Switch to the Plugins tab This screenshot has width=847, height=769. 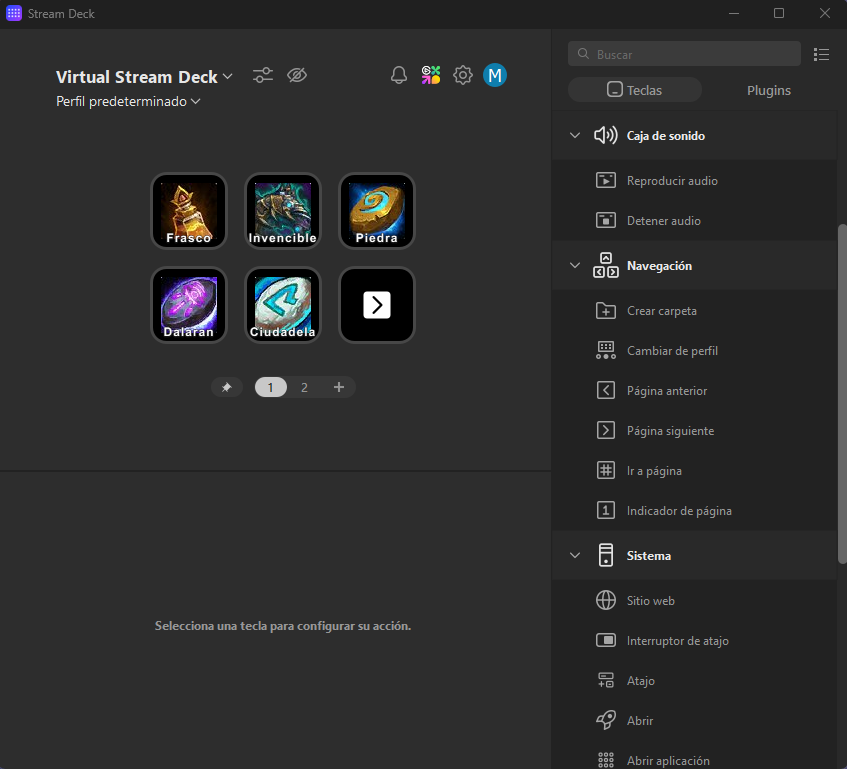[769, 90]
